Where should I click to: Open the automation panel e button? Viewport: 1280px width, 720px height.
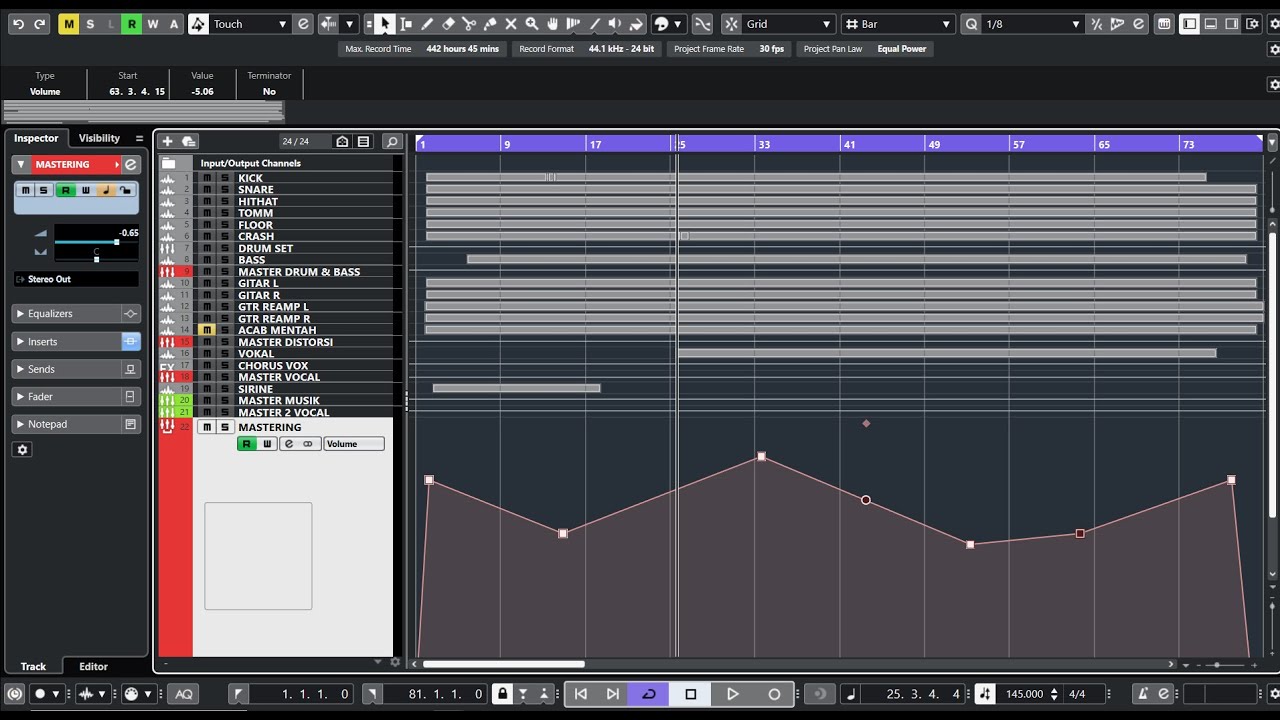click(x=304, y=24)
